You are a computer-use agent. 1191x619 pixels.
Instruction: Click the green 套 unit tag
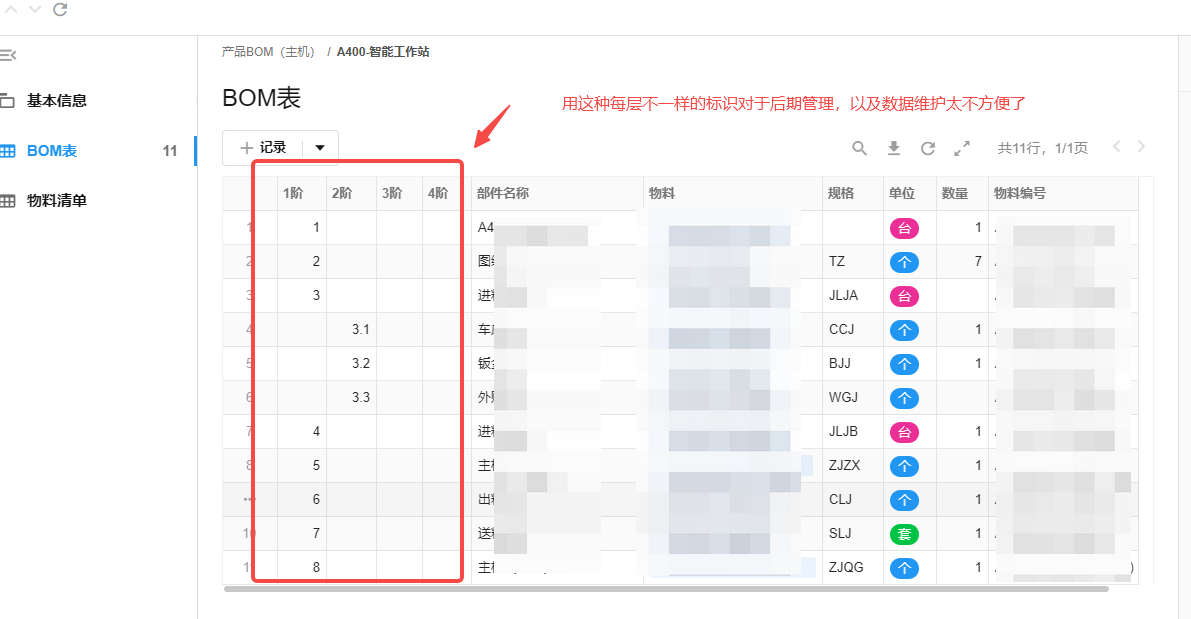(904, 533)
